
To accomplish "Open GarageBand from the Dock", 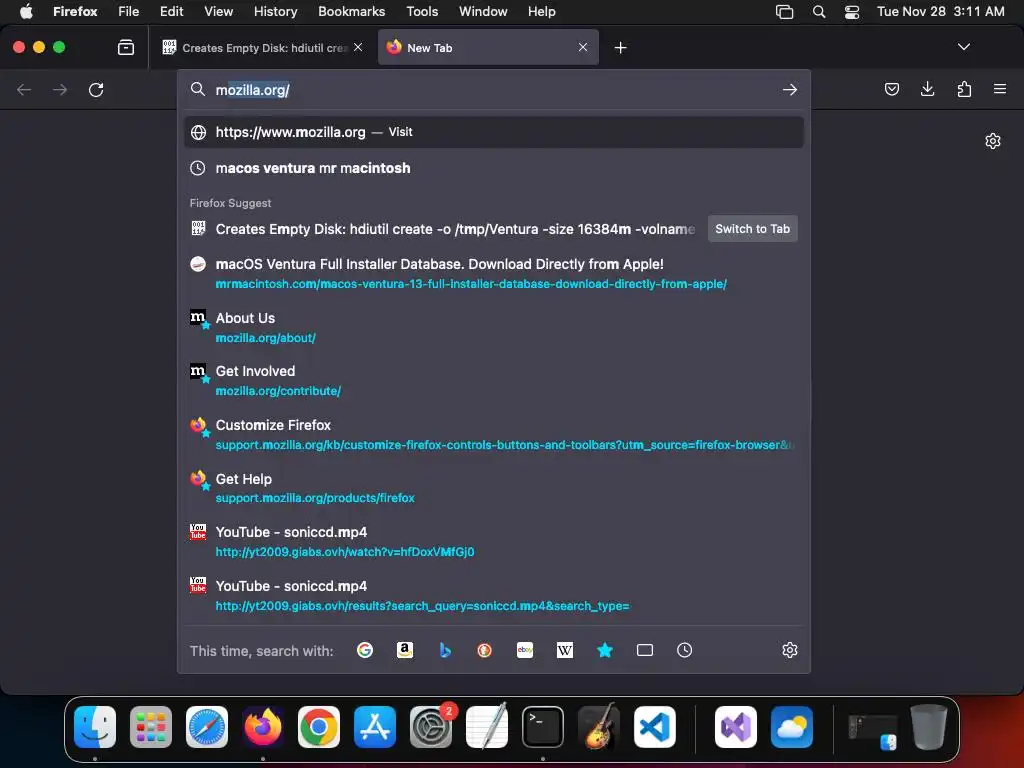I will click(x=598, y=727).
